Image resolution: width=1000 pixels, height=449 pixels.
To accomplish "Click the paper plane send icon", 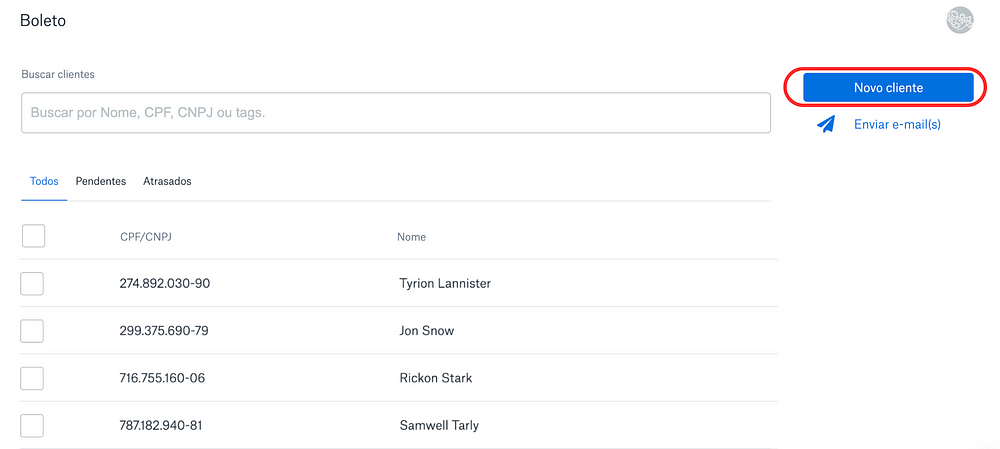I will 826,124.
